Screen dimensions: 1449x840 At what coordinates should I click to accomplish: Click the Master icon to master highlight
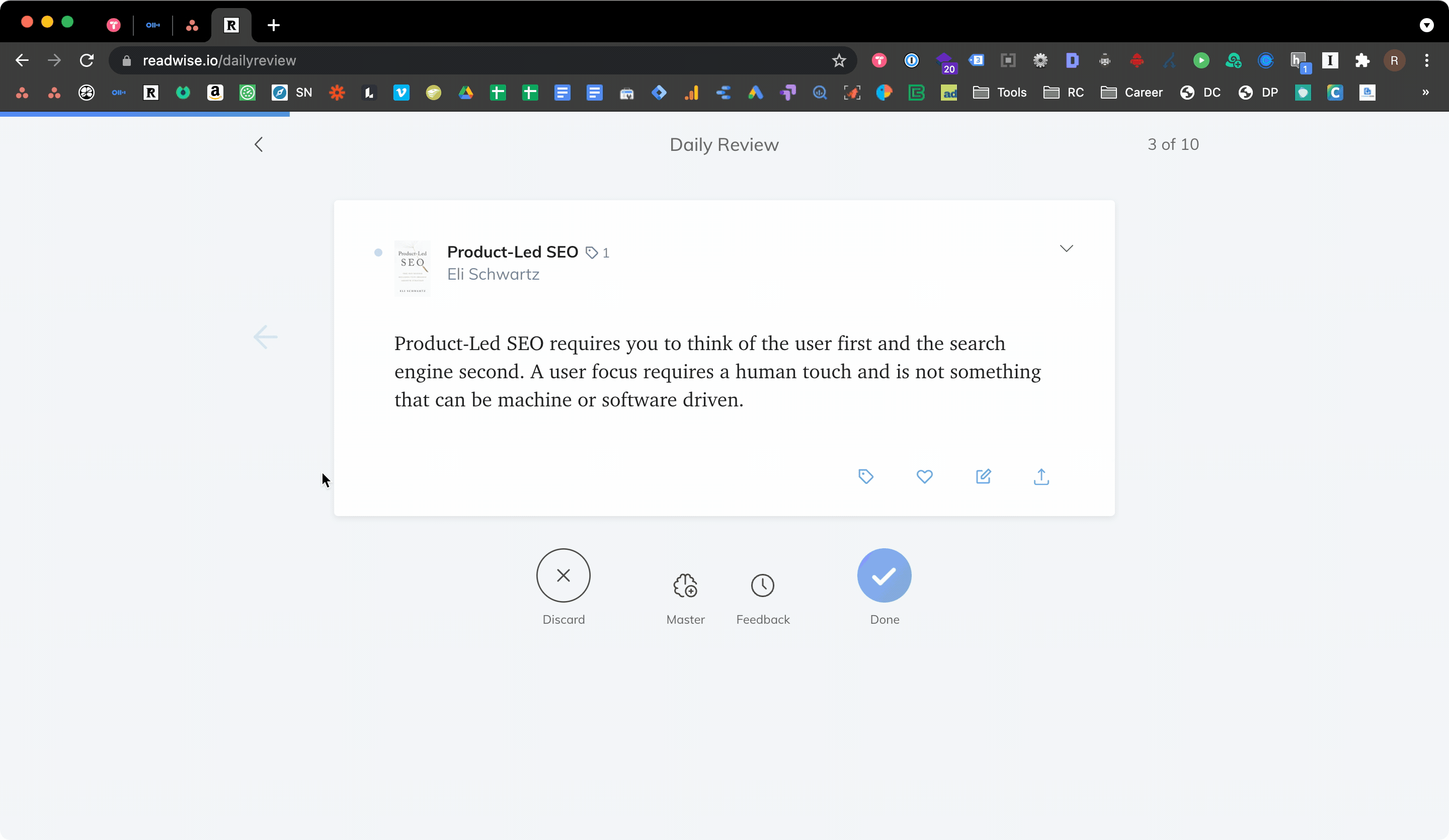[x=685, y=585]
